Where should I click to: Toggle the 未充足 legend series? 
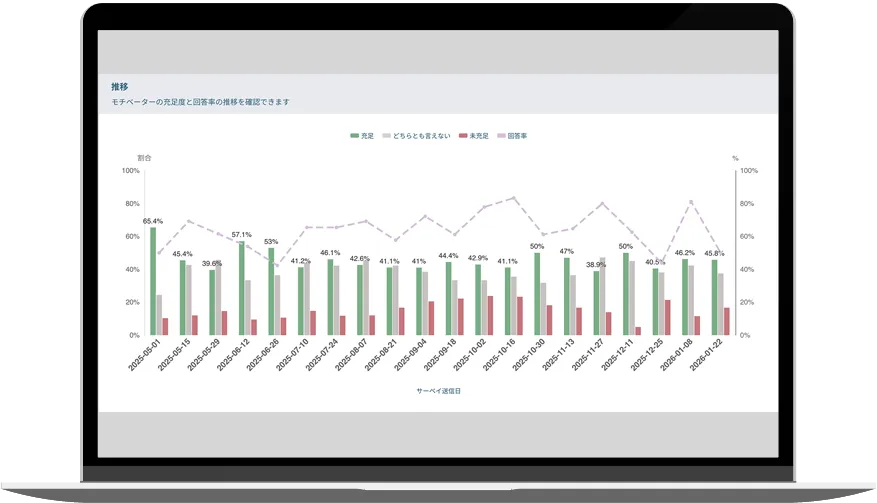pos(479,135)
